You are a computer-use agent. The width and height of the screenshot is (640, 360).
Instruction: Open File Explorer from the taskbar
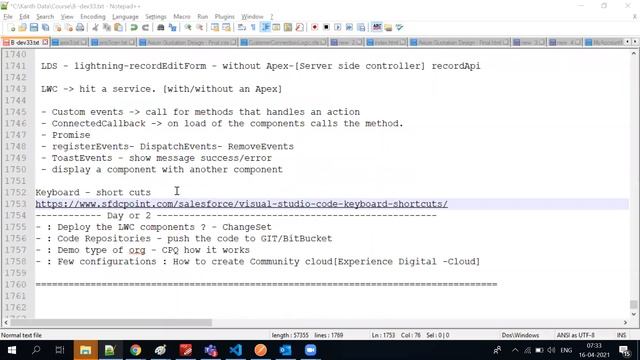(85, 350)
